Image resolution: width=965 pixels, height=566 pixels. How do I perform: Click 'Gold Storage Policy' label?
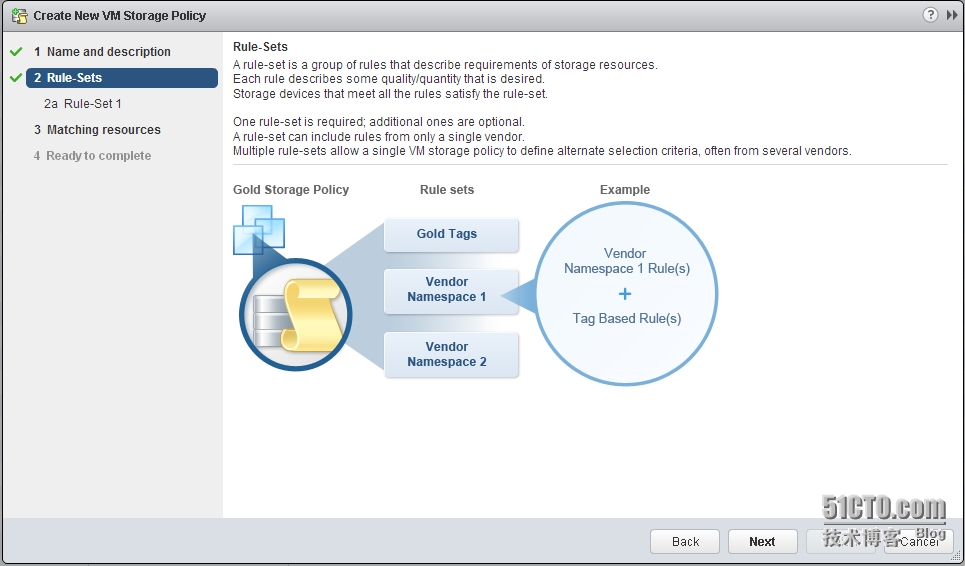click(x=290, y=189)
